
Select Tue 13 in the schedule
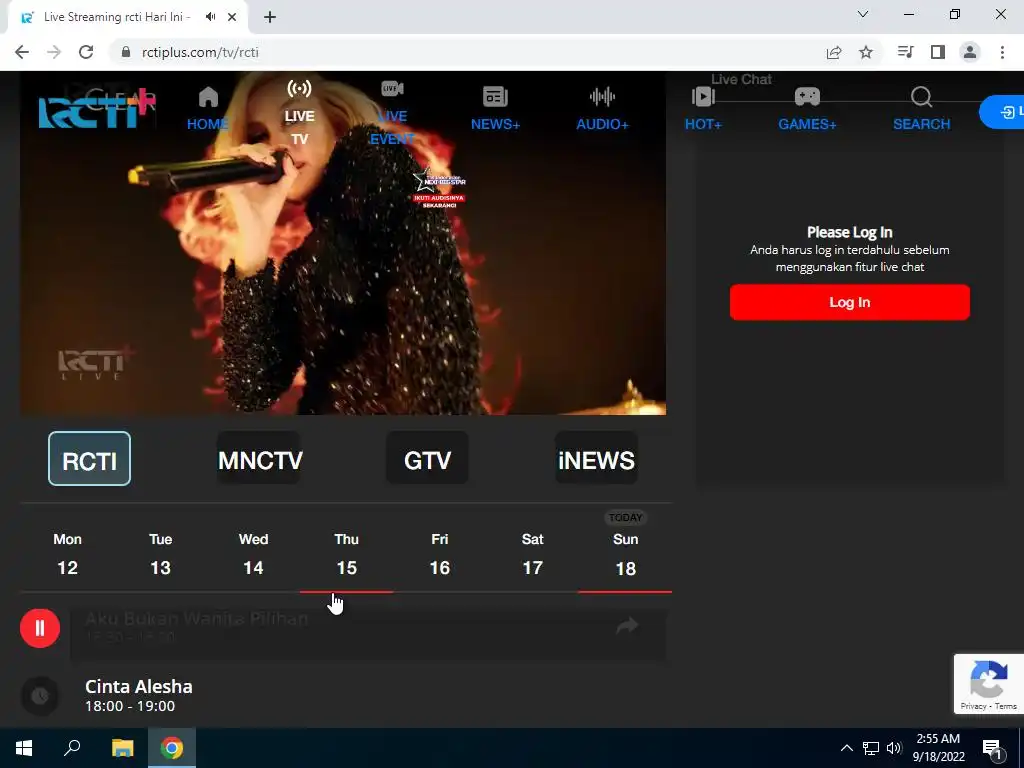point(161,554)
